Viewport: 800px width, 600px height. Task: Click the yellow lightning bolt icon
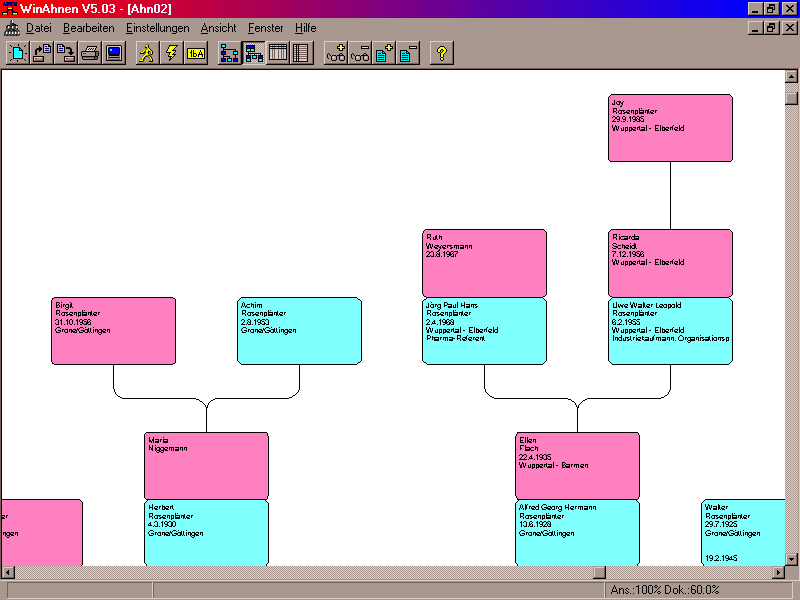tap(171, 53)
